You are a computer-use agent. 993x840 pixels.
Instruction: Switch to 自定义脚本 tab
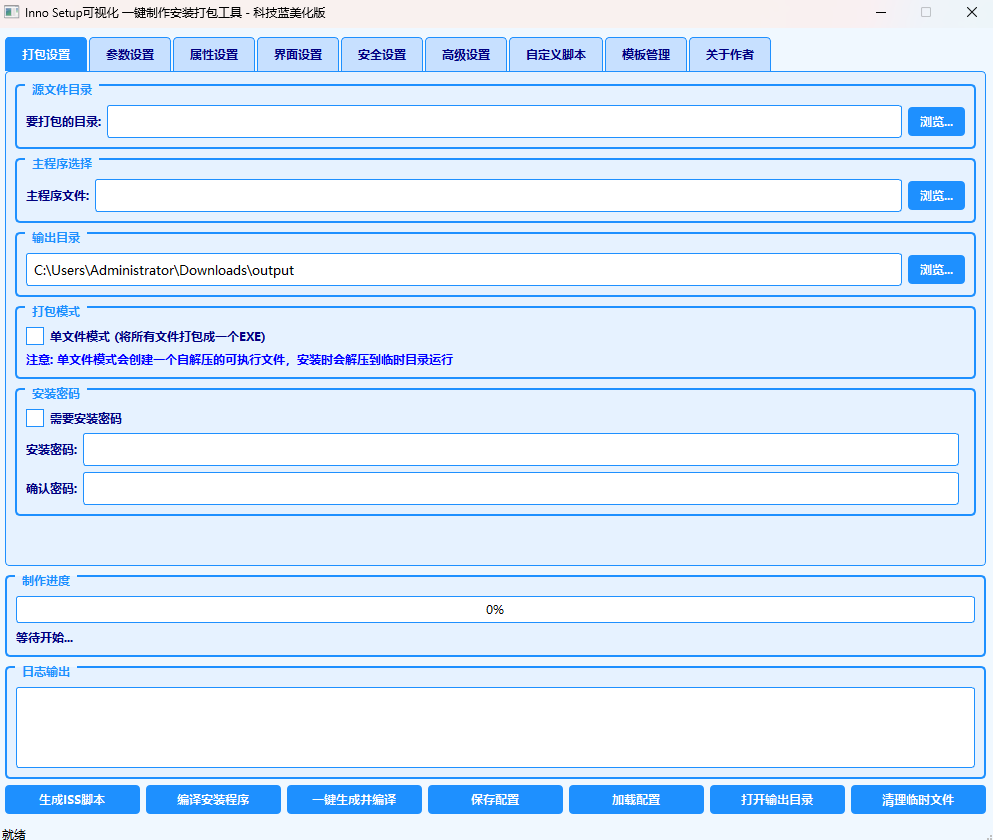[x=556, y=55]
